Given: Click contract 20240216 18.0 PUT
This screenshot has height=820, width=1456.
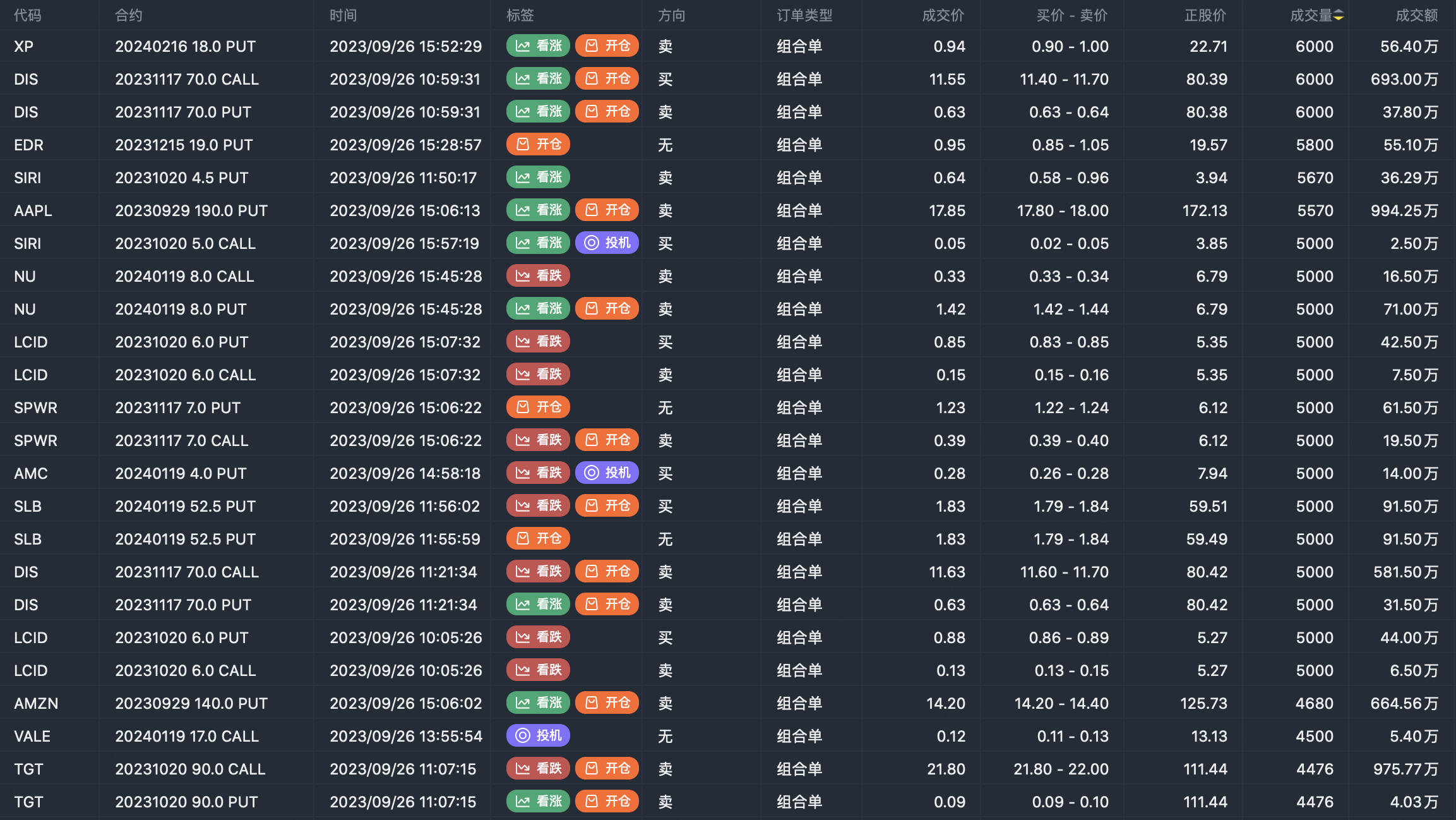Looking at the screenshot, I should click(x=186, y=46).
